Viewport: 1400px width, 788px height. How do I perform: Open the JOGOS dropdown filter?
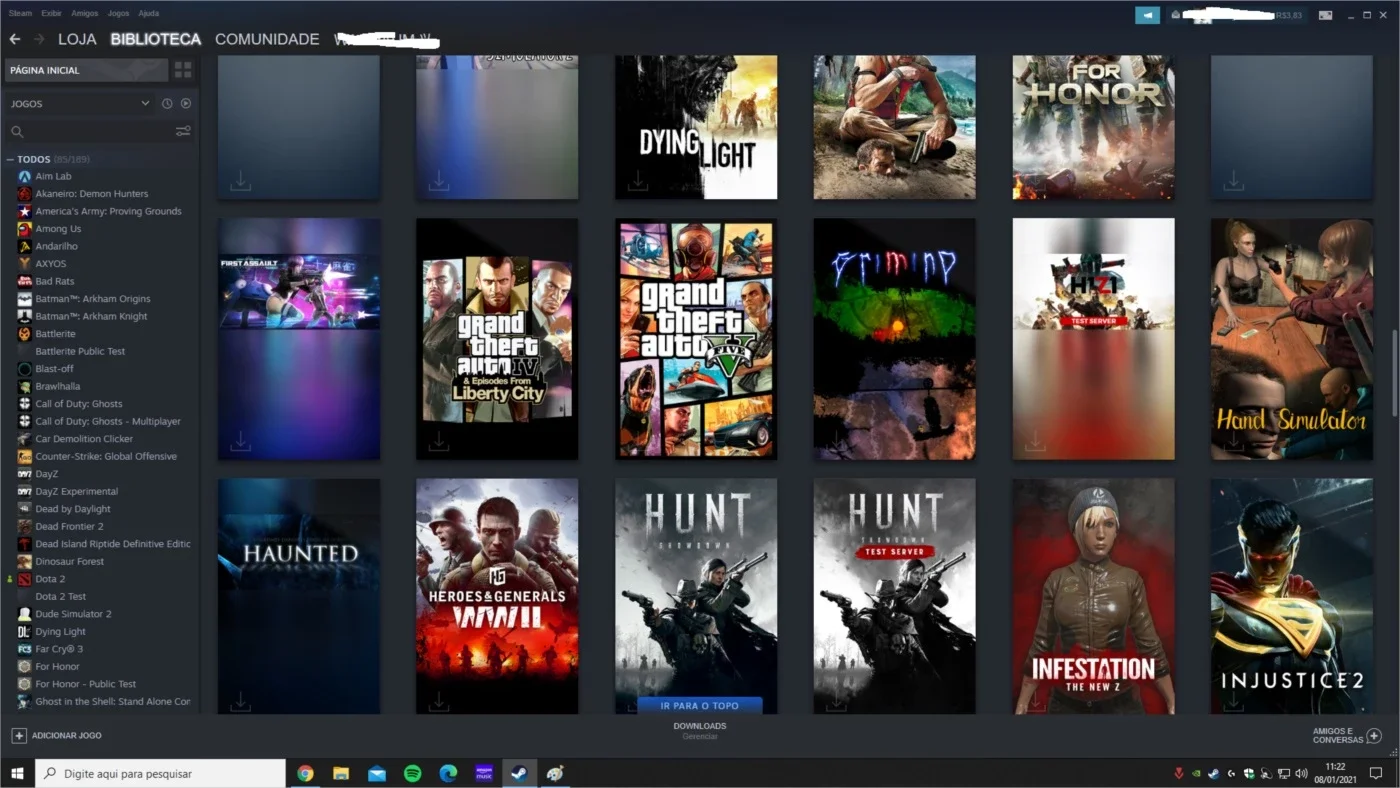coord(80,104)
